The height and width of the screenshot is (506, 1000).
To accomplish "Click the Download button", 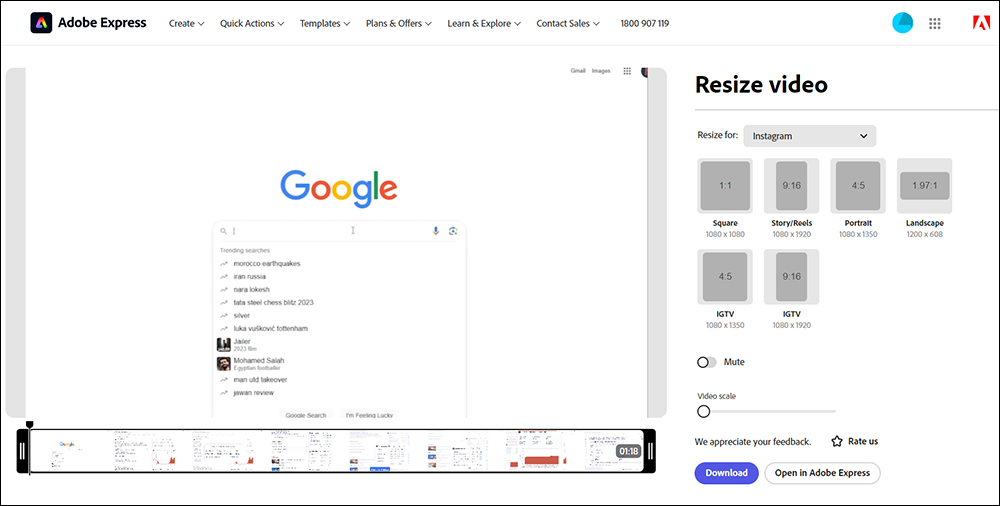I will [x=726, y=473].
